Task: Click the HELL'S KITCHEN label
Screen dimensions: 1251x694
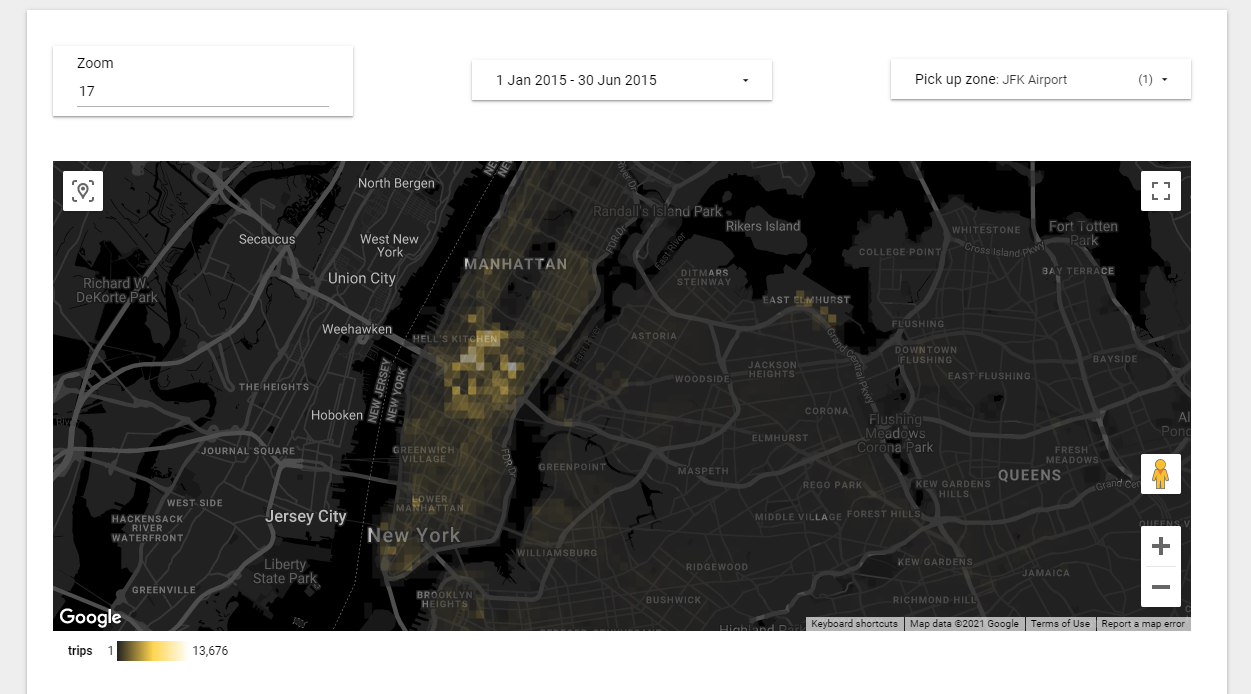Action: pyautogui.click(x=455, y=340)
